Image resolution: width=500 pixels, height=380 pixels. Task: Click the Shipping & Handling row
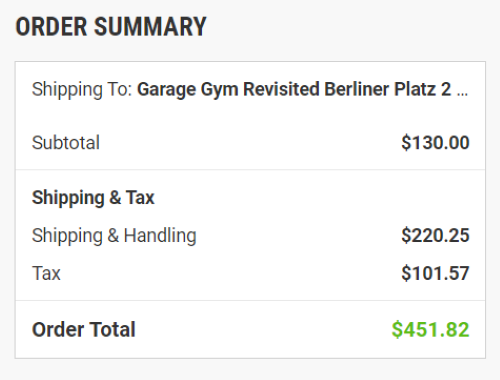point(250,236)
